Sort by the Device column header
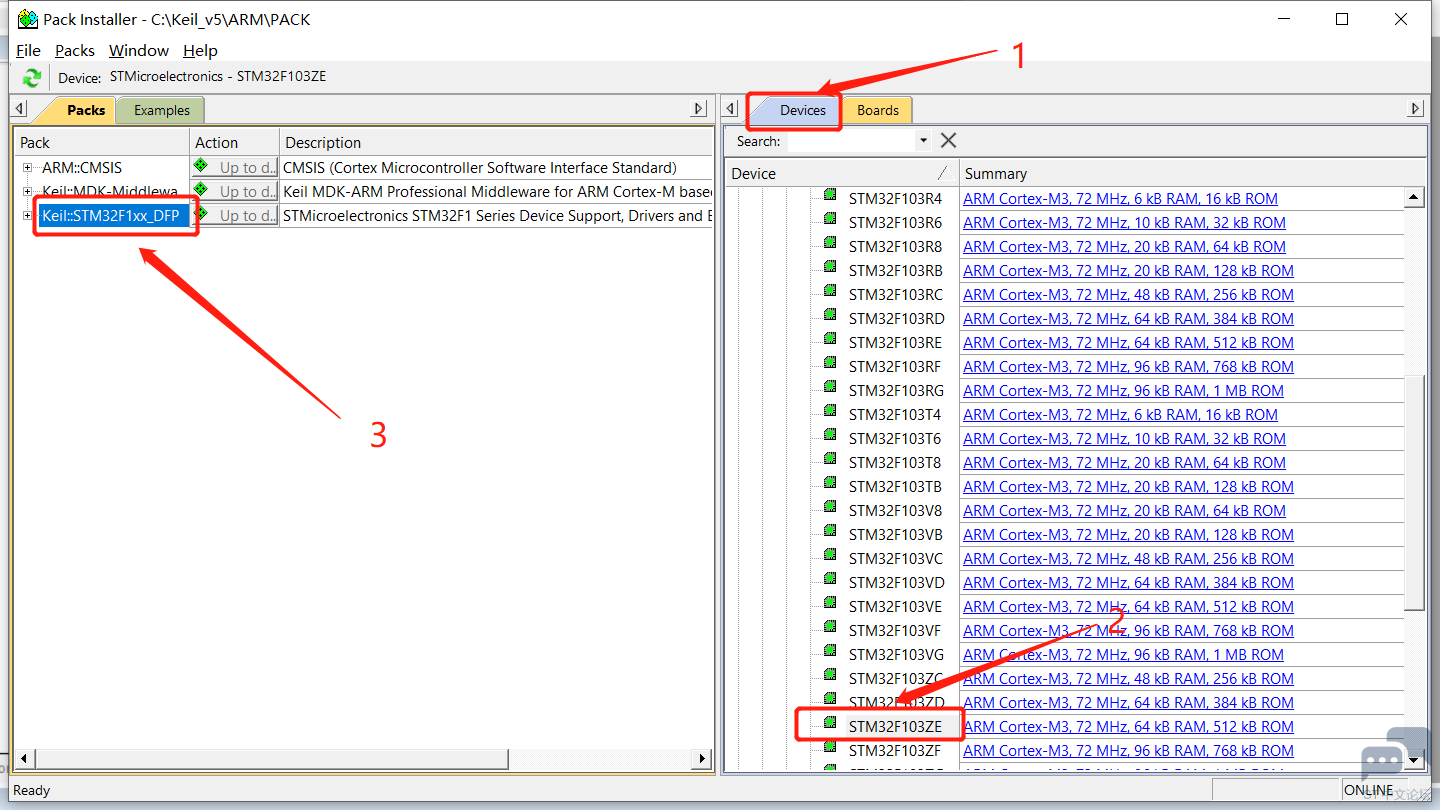 tap(840, 173)
